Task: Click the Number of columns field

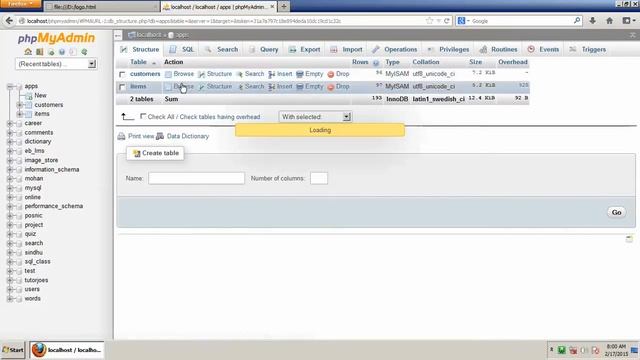Action: (x=319, y=178)
